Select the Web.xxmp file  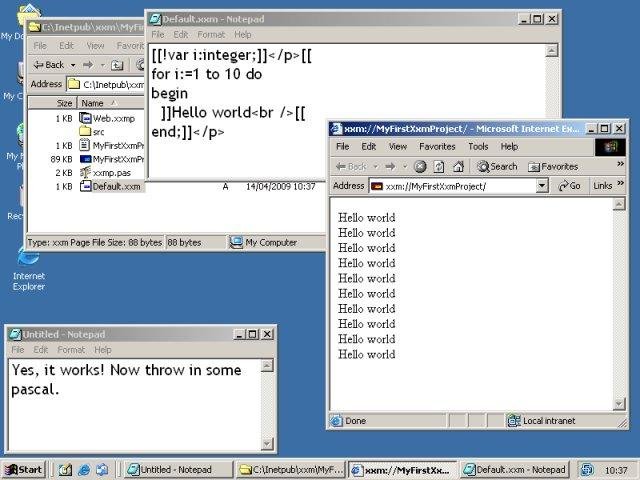(x=107, y=118)
